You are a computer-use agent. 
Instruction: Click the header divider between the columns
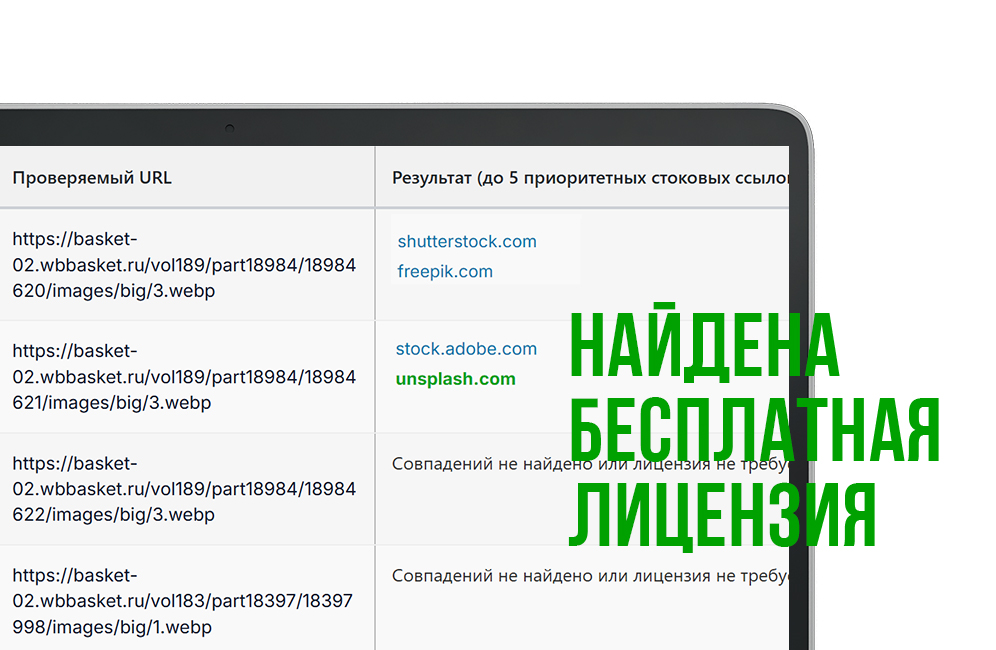pyautogui.click(x=375, y=178)
